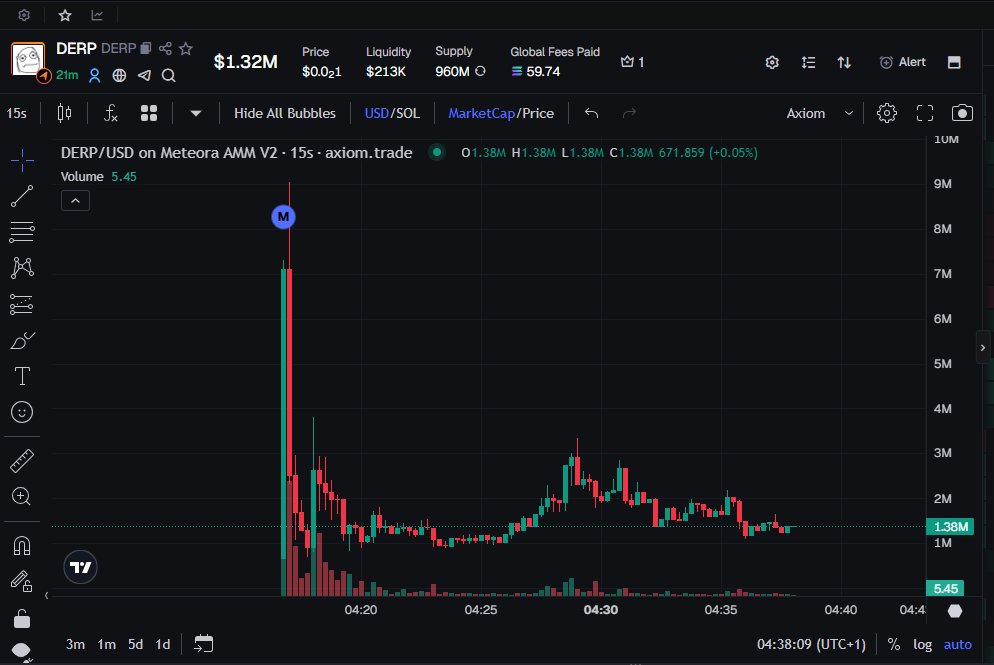
Task: Open the TradingView logo link
Action: point(81,567)
